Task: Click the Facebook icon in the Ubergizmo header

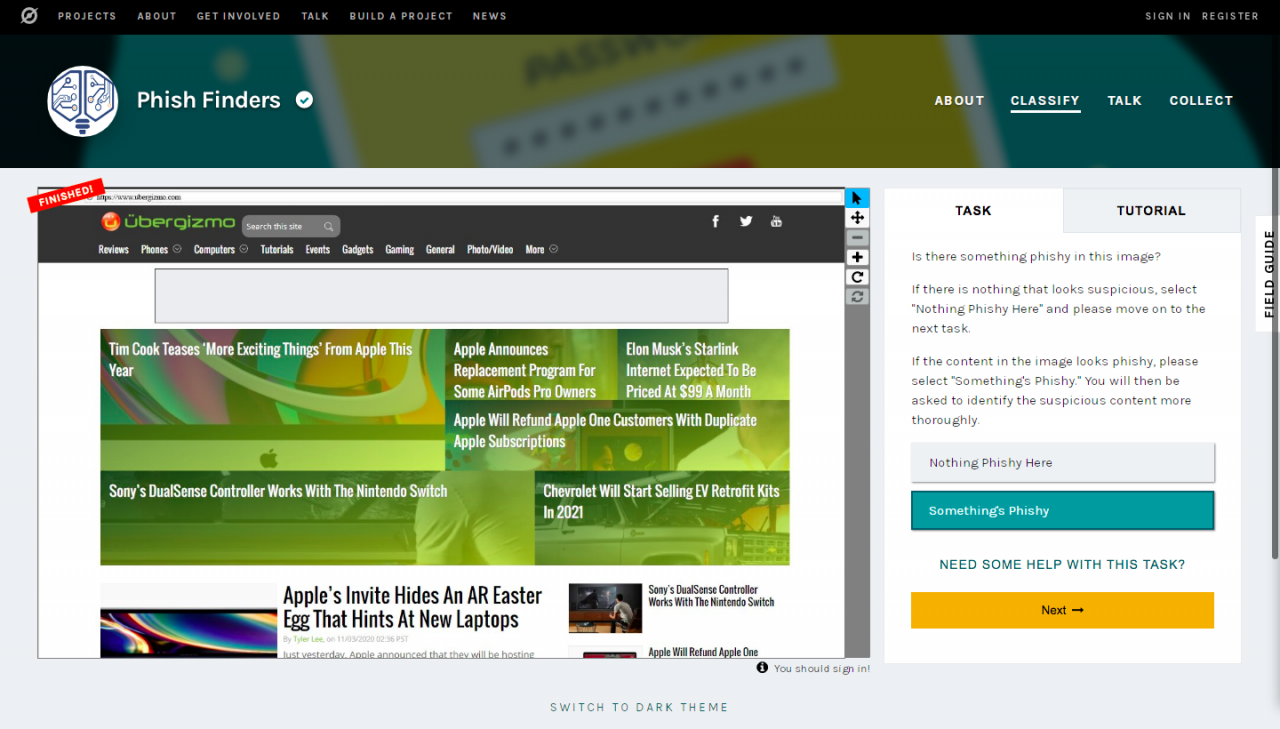Action: pos(716,221)
